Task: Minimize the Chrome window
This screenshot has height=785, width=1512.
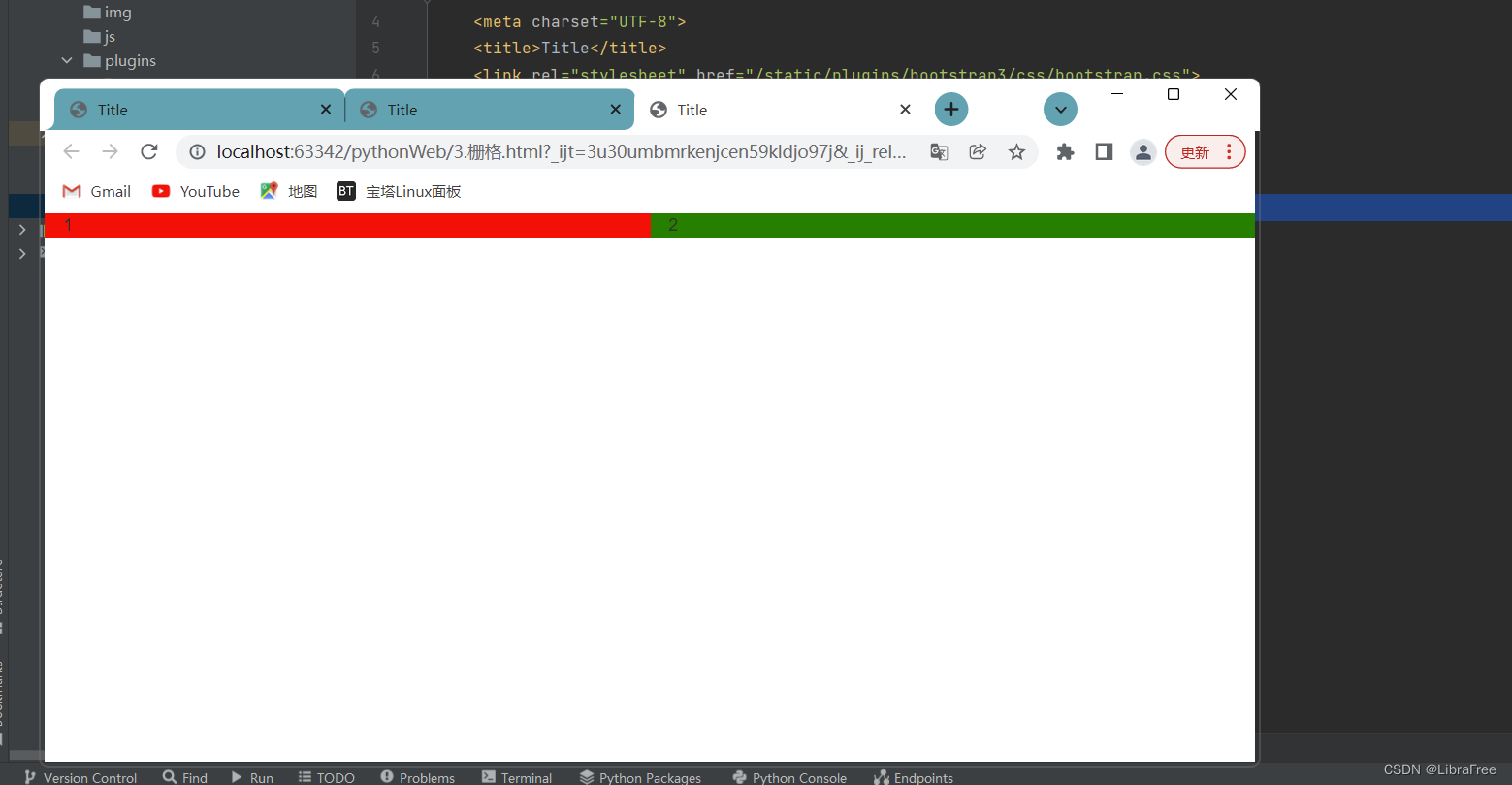Action: [x=1116, y=94]
